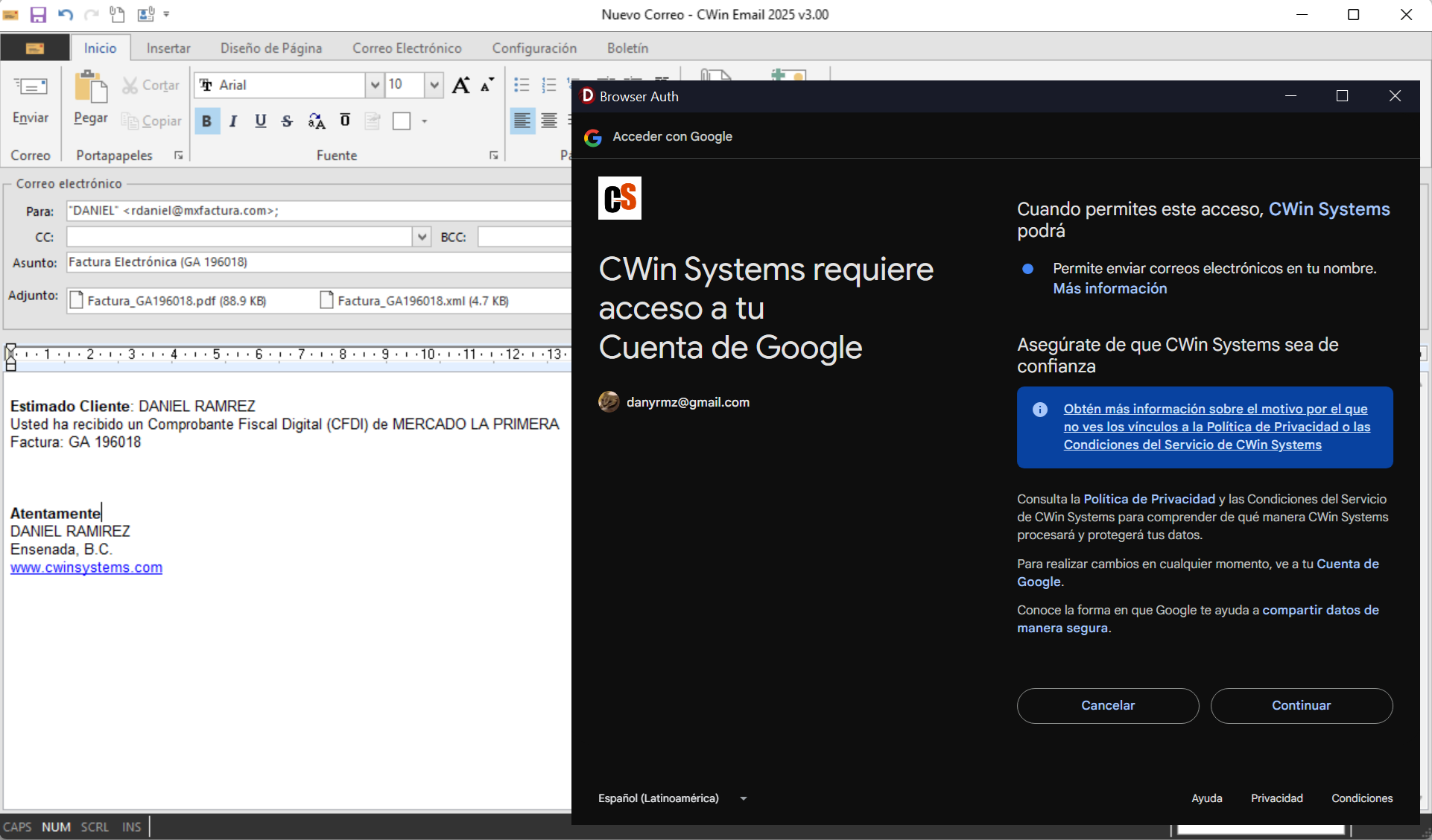Click Continuar in Browser Auth window
Screen dimensions: 1432x840
pos(1302,705)
